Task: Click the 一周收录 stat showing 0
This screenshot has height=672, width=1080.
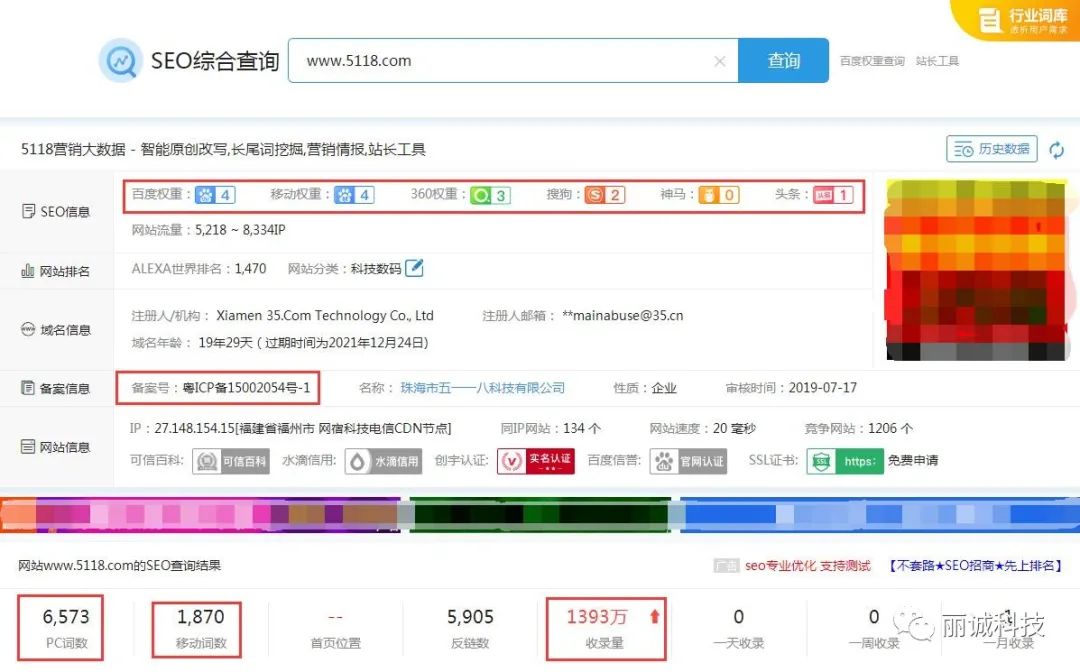Action: (874, 628)
